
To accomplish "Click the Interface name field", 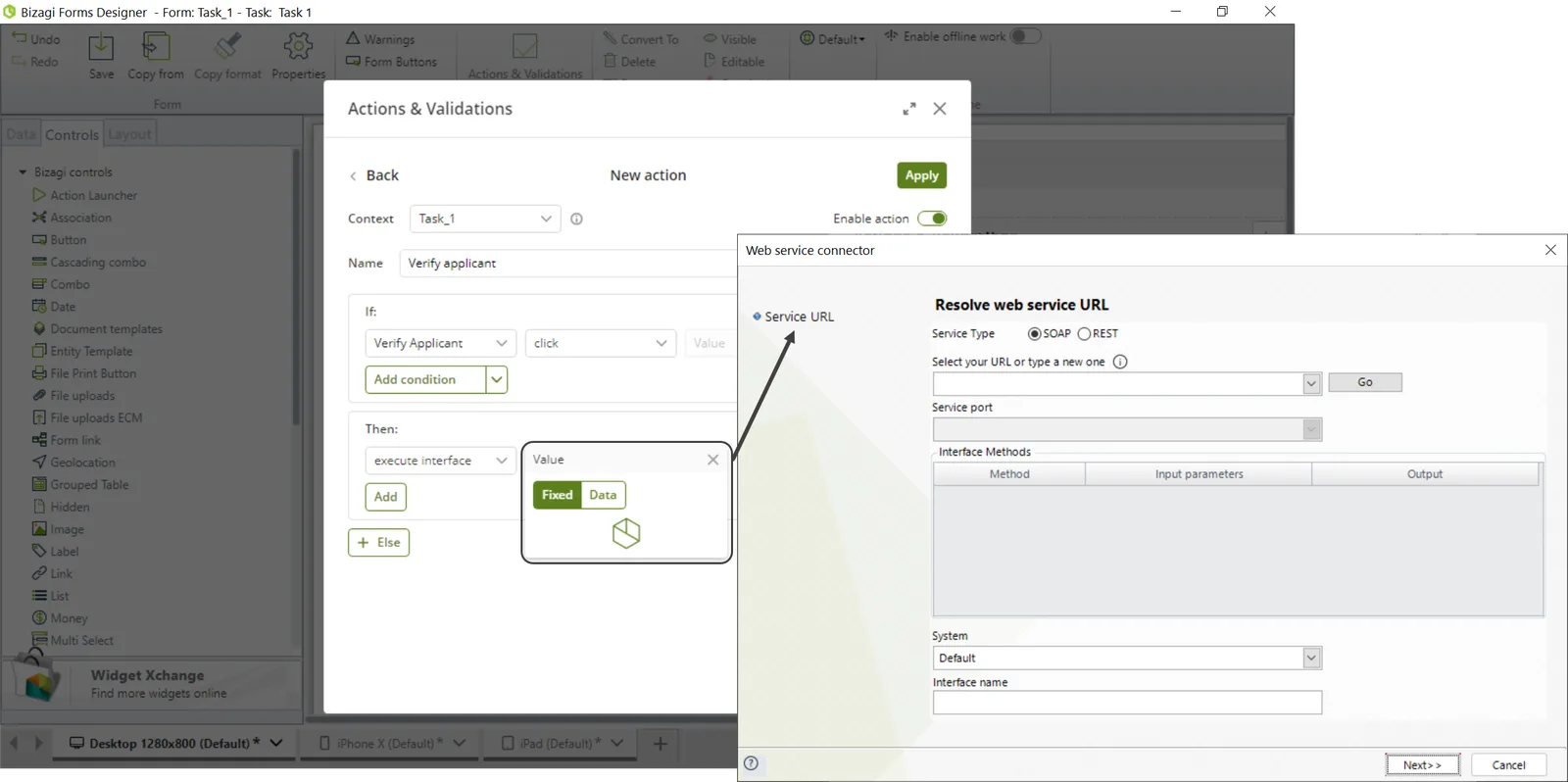I will coord(1127,703).
